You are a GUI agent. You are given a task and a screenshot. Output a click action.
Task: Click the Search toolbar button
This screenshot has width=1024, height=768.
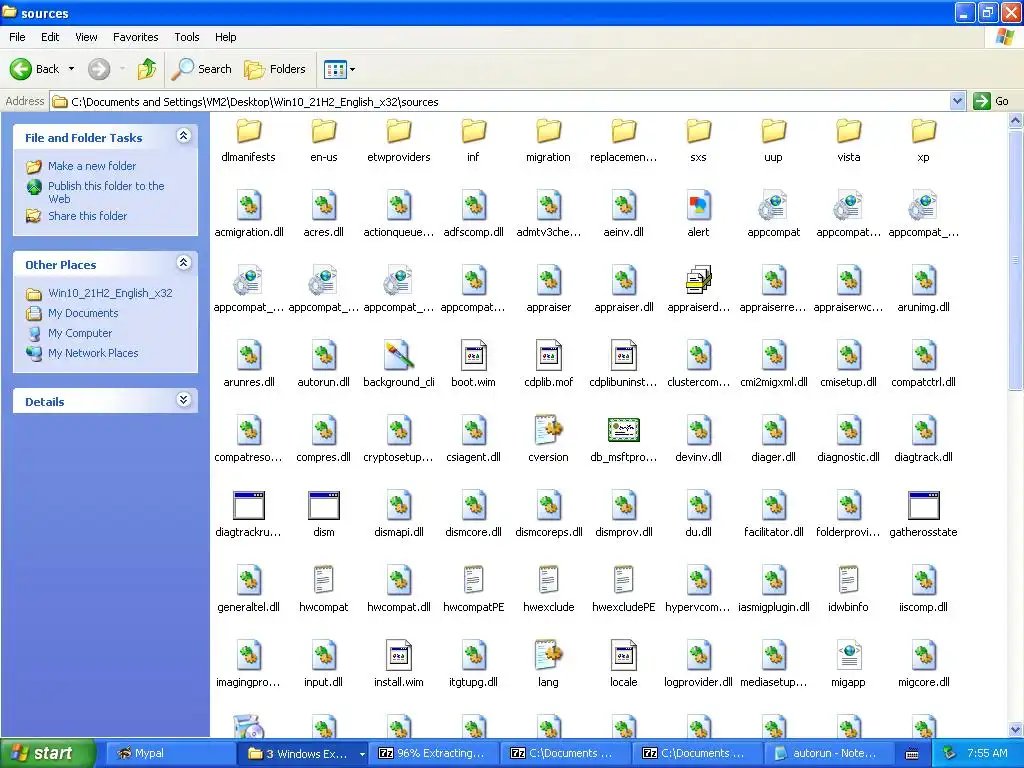[x=201, y=69]
